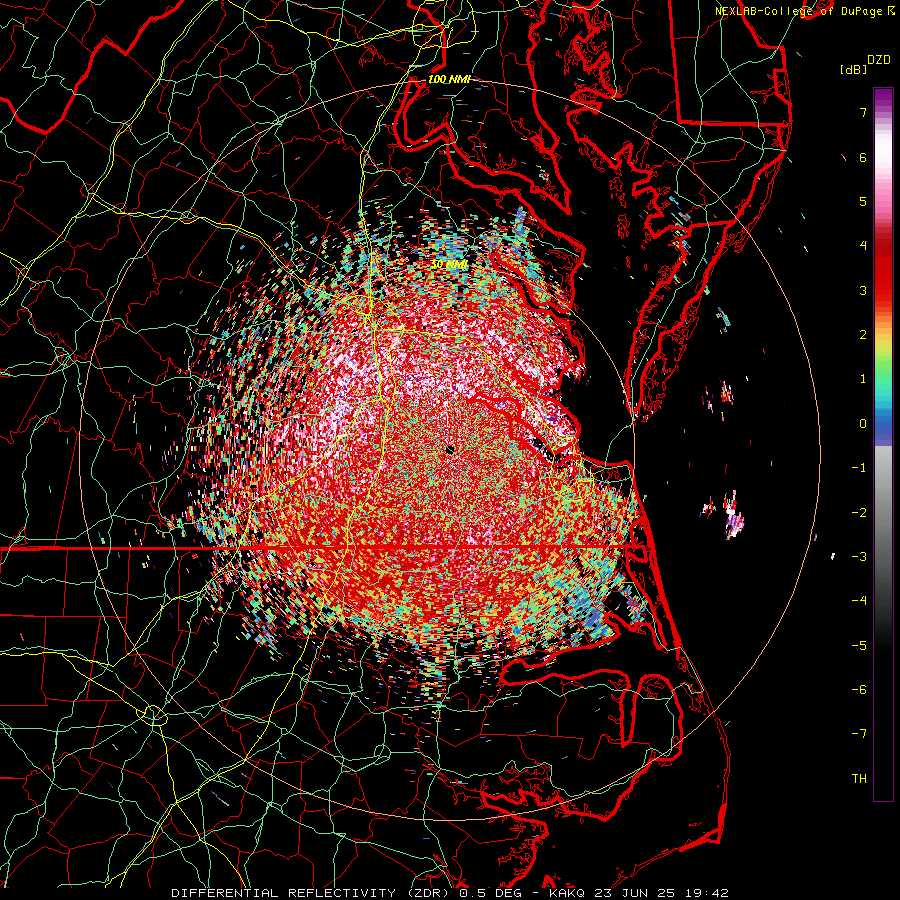The width and height of the screenshot is (900, 900).
Task: Select the -7 dB tick label
Action: pos(859,734)
